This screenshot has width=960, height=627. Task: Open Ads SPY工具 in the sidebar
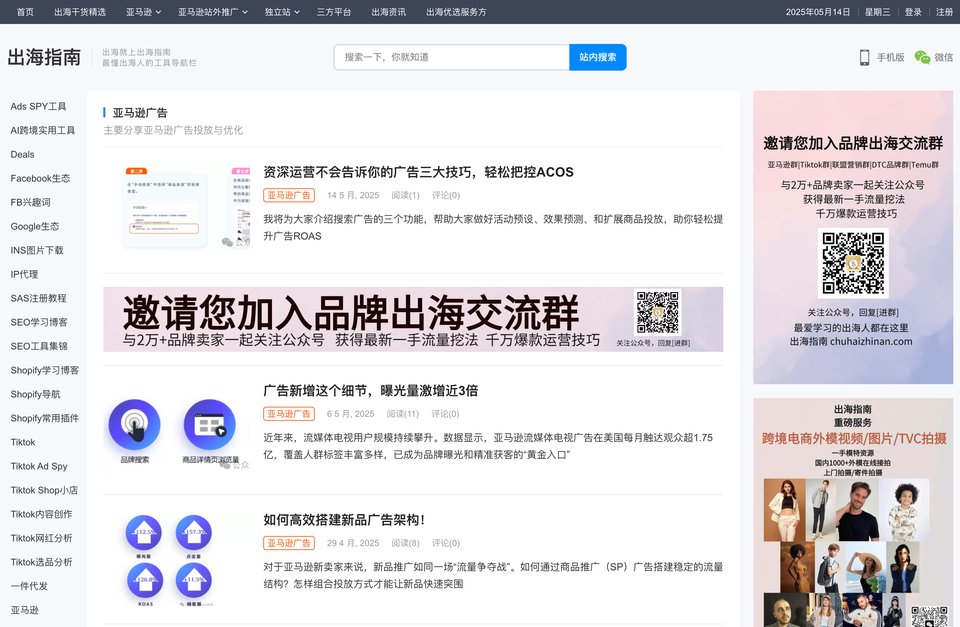[x=38, y=106]
